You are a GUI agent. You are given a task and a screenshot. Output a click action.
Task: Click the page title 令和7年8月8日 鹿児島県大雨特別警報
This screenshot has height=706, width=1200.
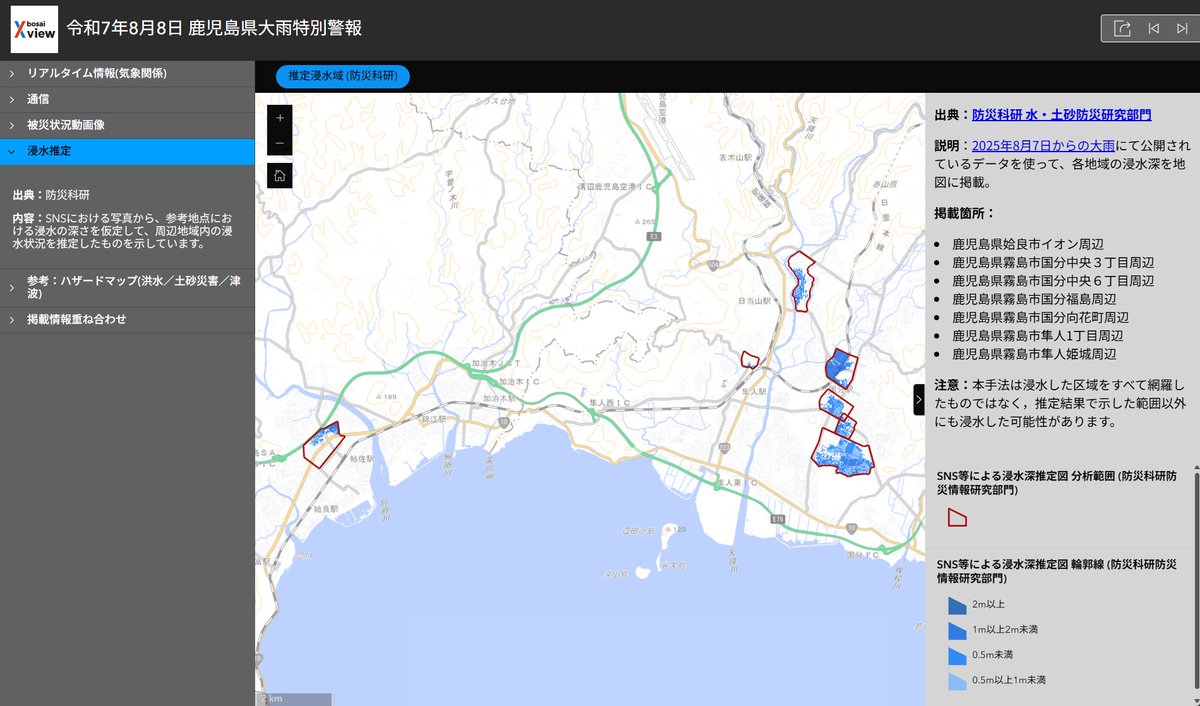214,28
